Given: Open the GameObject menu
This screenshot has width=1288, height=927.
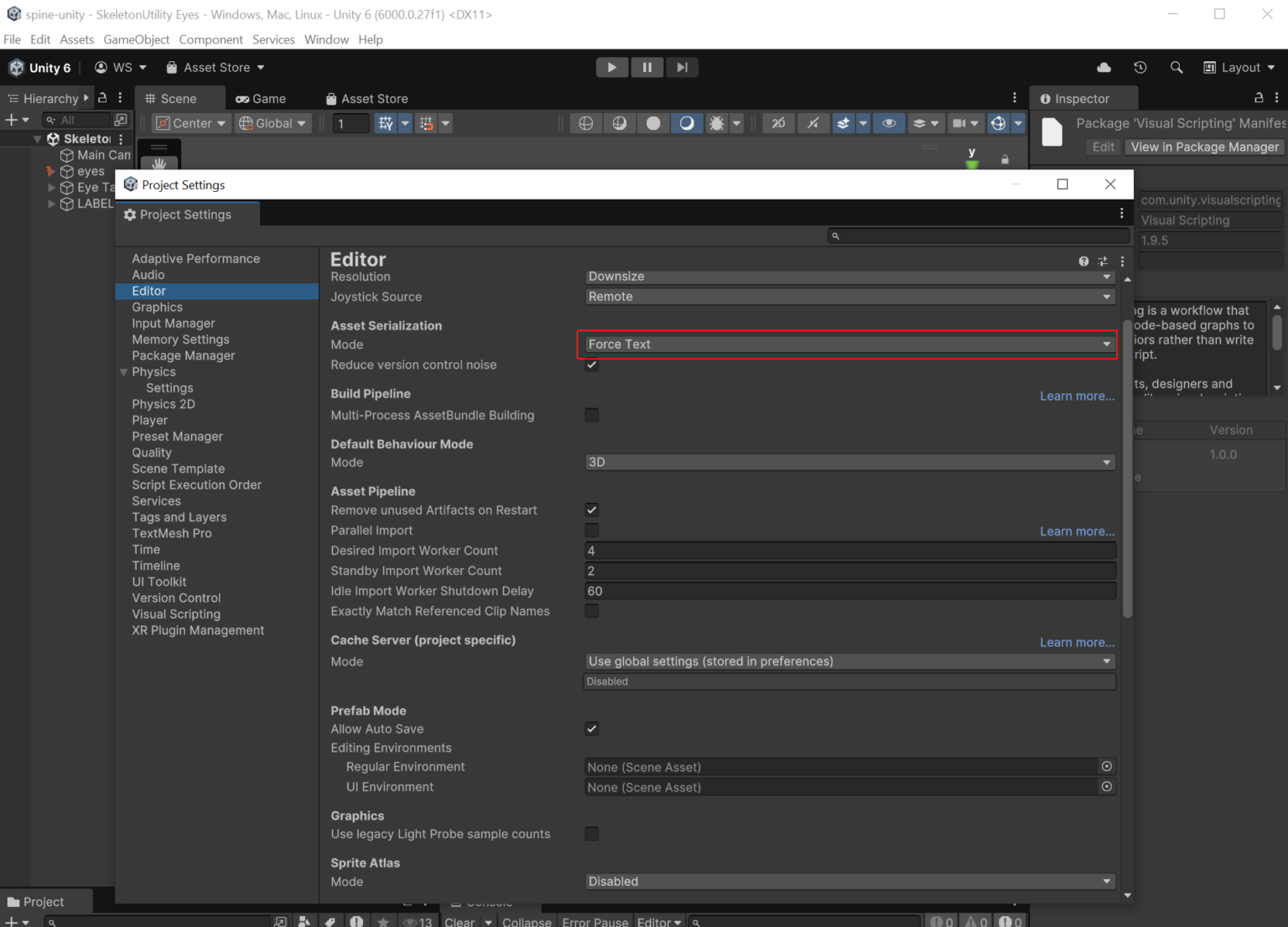Looking at the screenshot, I should (x=136, y=39).
